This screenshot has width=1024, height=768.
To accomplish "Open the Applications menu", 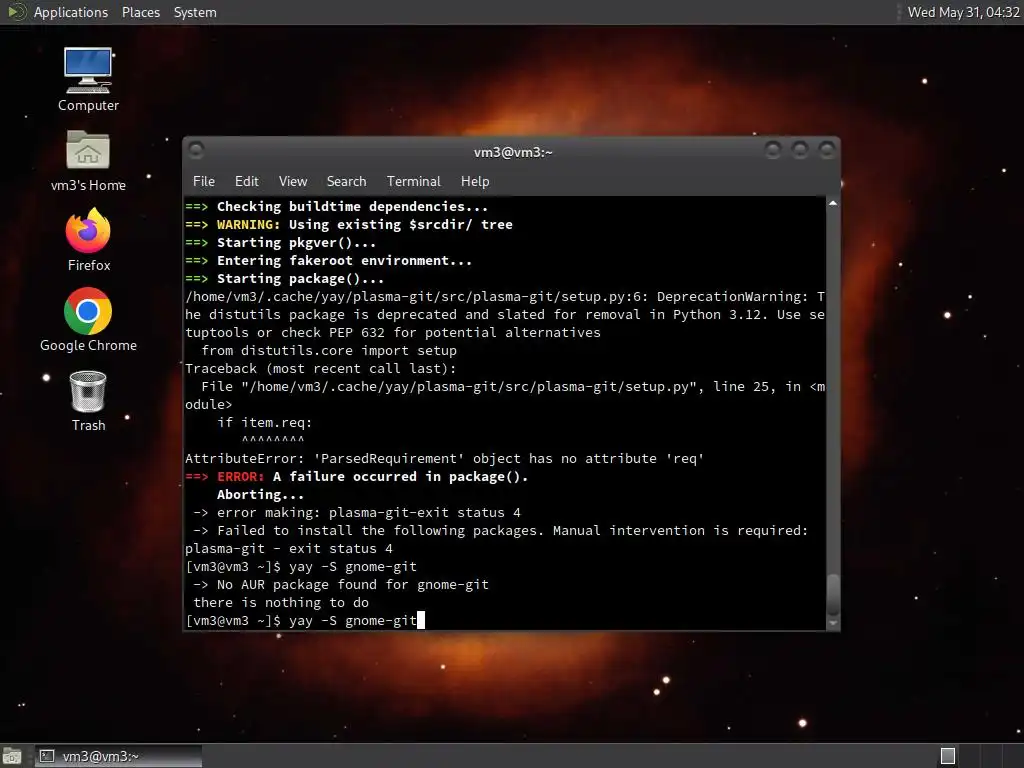I will [x=71, y=12].
